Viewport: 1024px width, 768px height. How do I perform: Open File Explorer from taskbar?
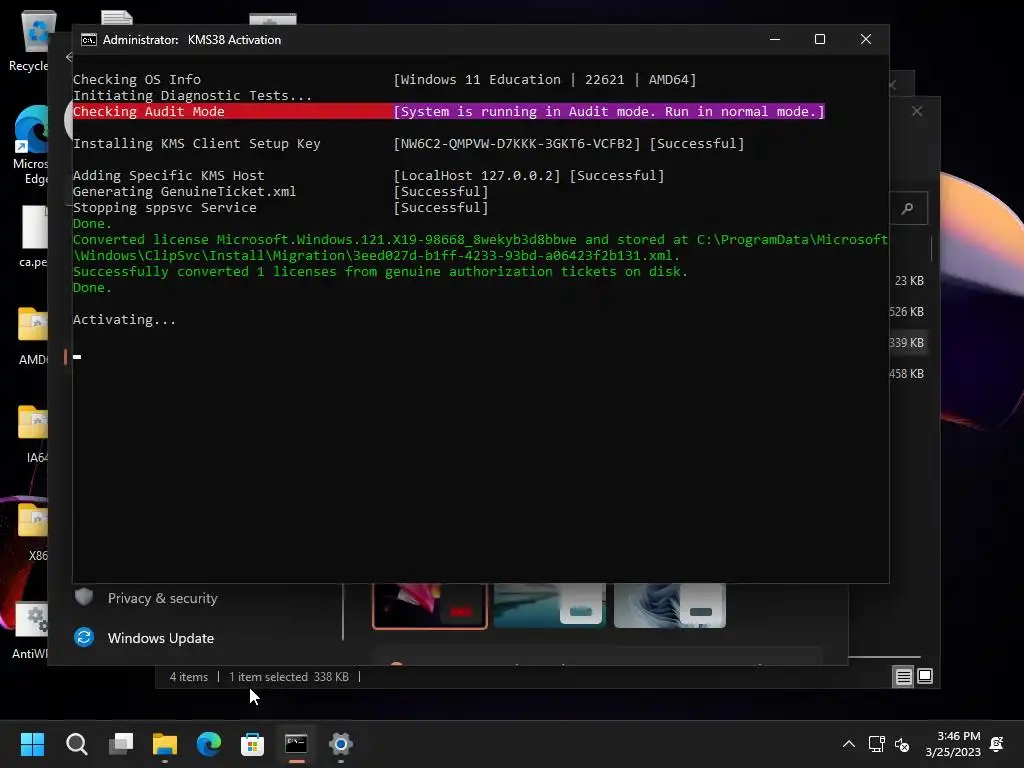(165, 744)
